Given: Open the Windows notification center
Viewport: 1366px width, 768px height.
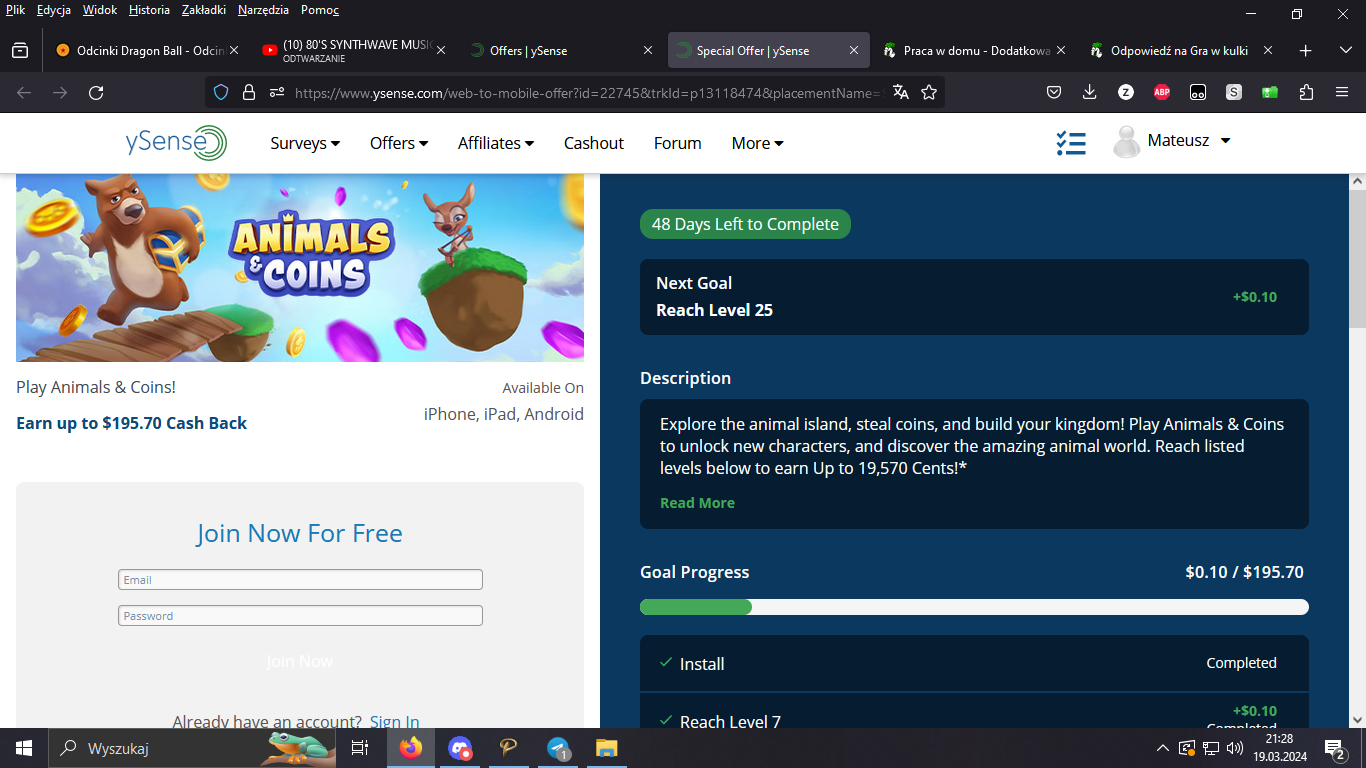Looking at the screenshot, I should (x=1334, y=748).
